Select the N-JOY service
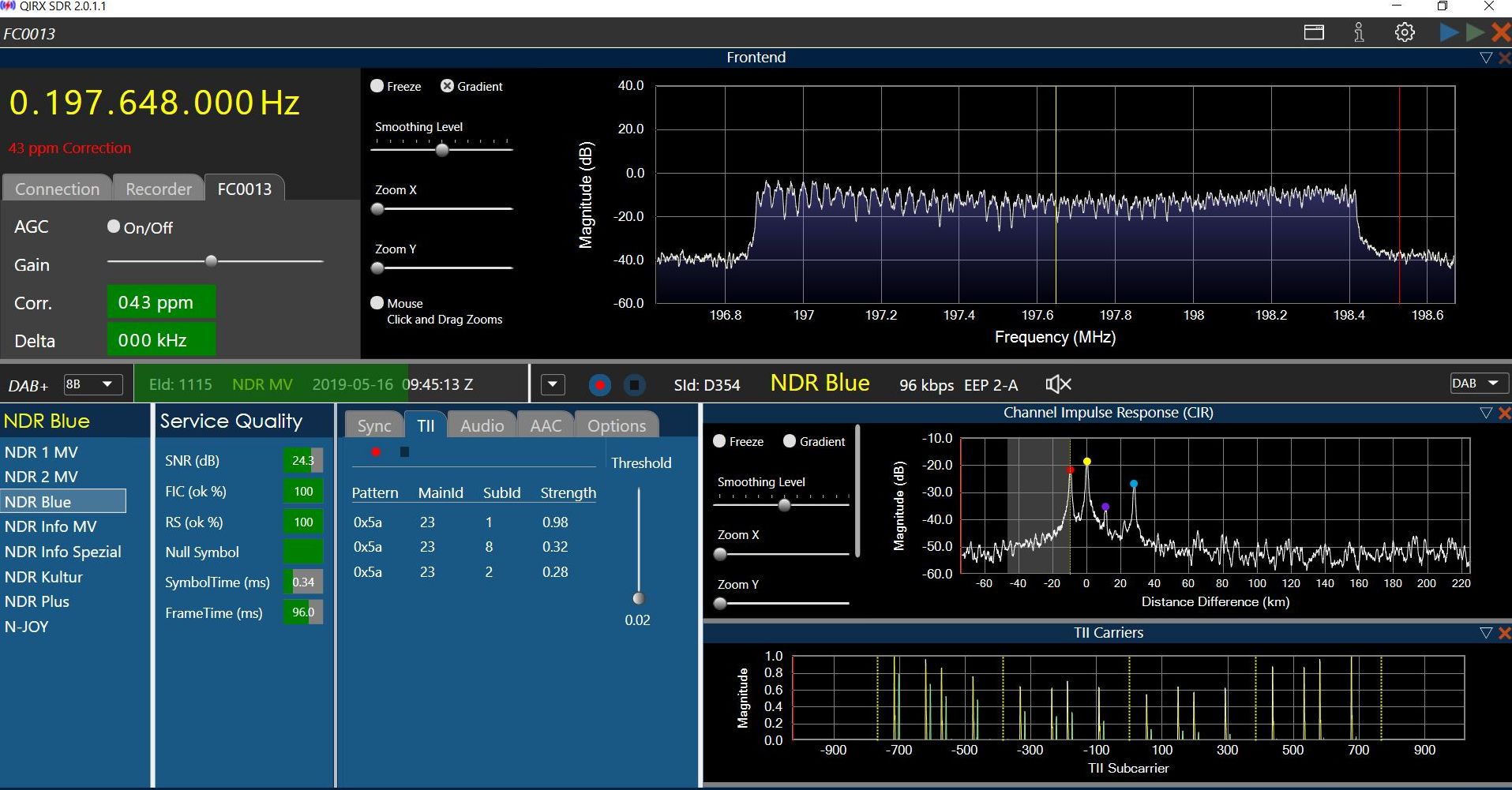Image resolution: width=1512 pixels, height=790 pixels. click(27, 627)
